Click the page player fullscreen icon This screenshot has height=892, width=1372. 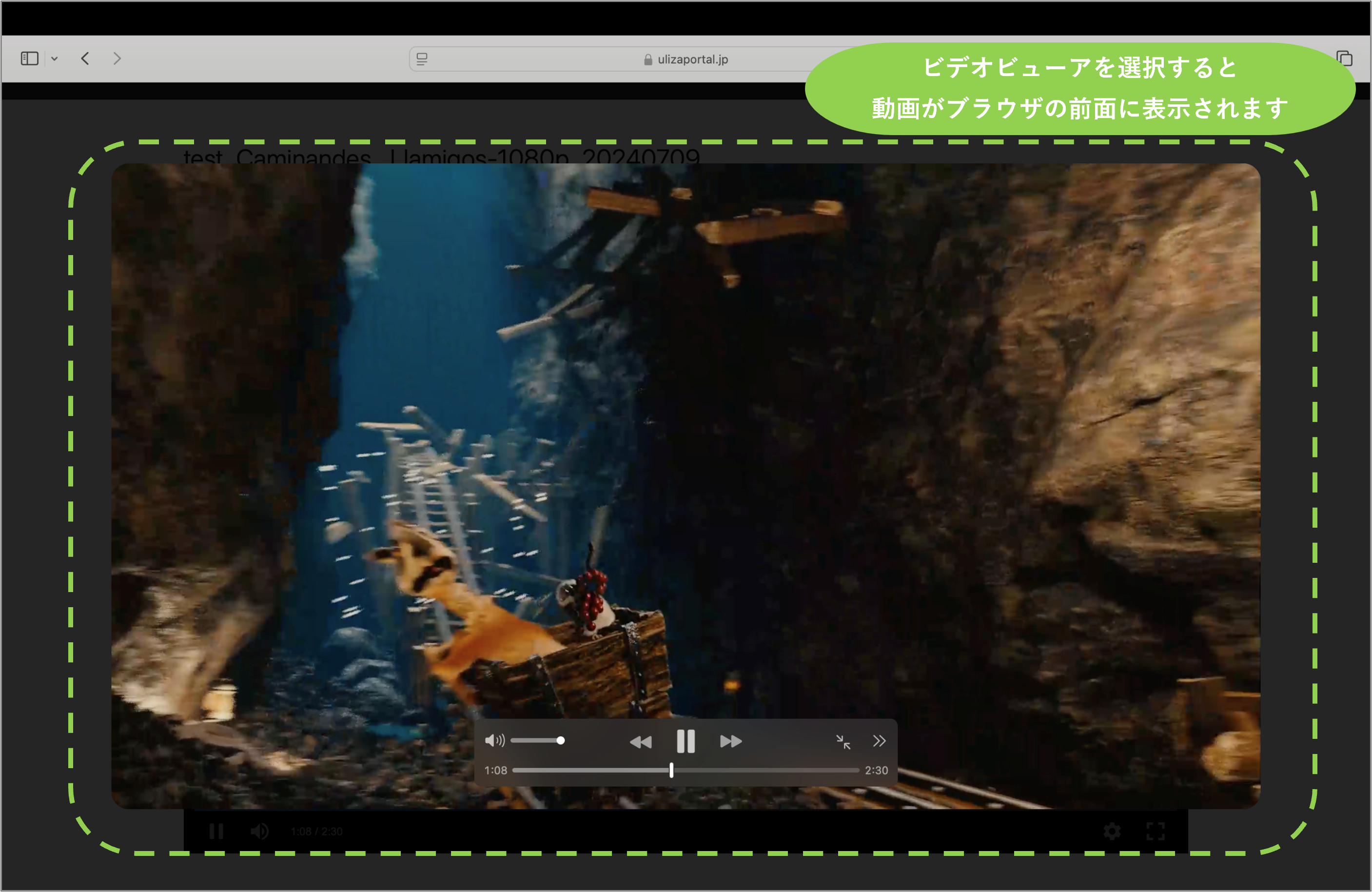click(x=1155, y=831)
